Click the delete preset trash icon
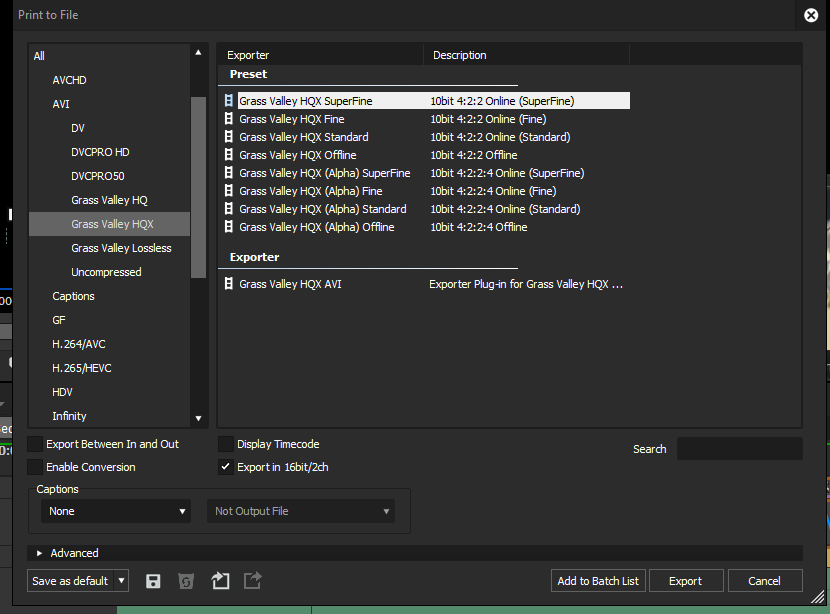 tap(186, 581)
